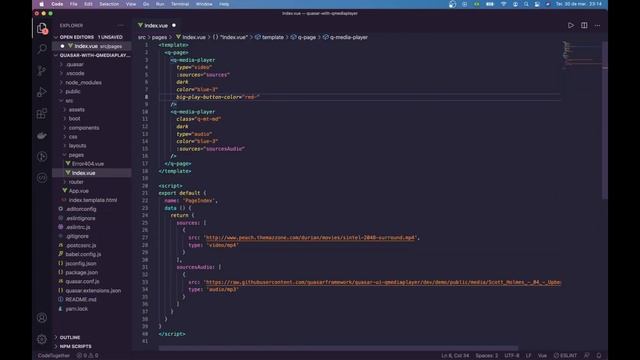This screenshot has height=360, width=640.
Task: Open the Selection menu
Action: 109,4
